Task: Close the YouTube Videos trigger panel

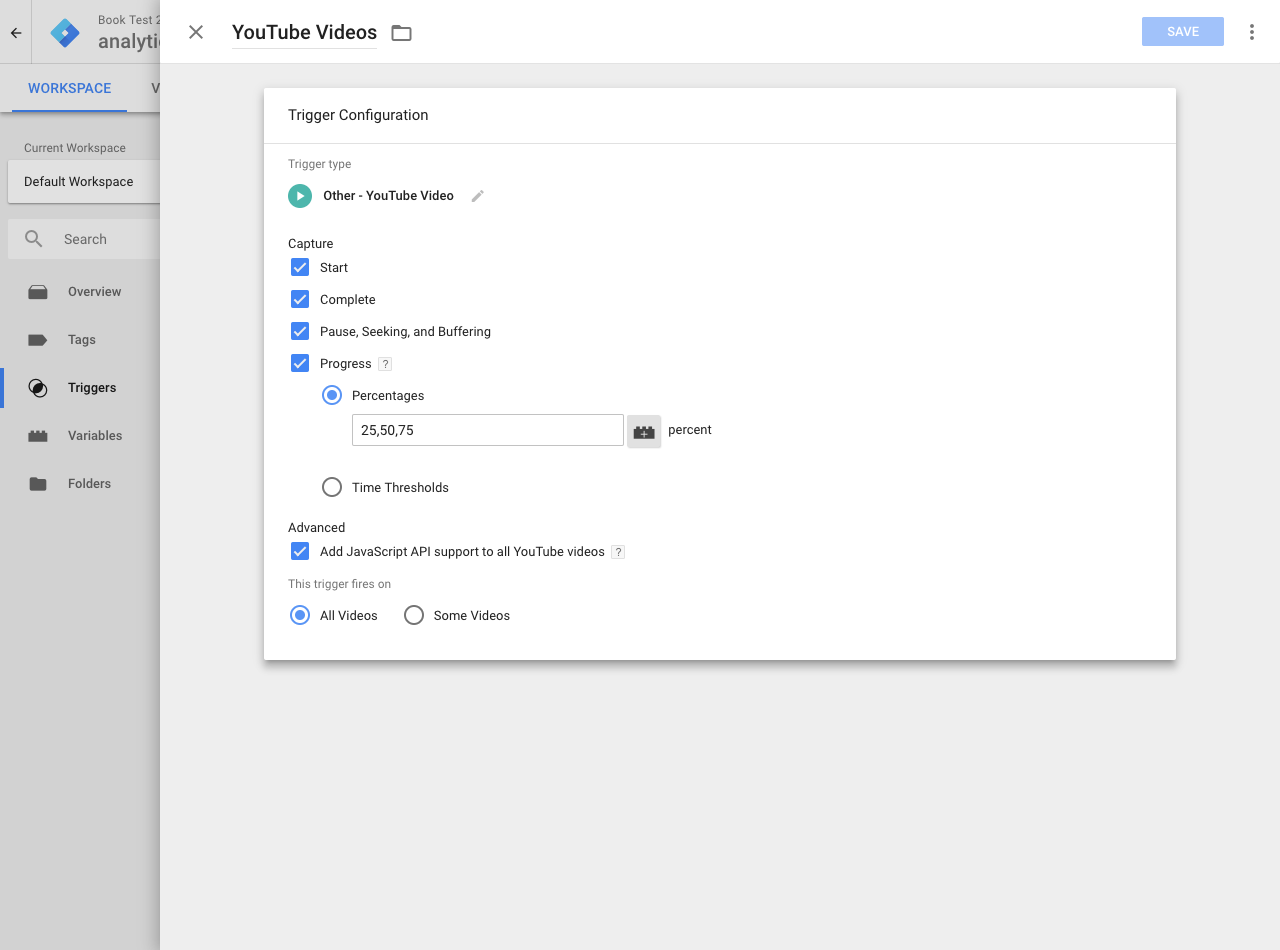Action: pos(196,32)
